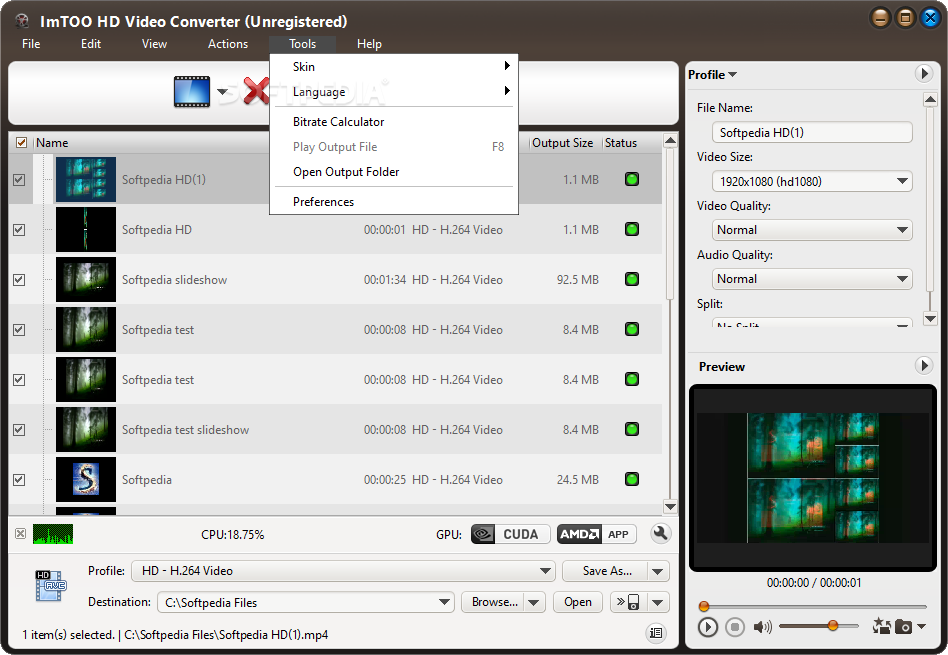The width and height of the screenshot is (948, 655).
Task: Open the Language submenu
Action: pyautogui.click(x=394, y=92)
